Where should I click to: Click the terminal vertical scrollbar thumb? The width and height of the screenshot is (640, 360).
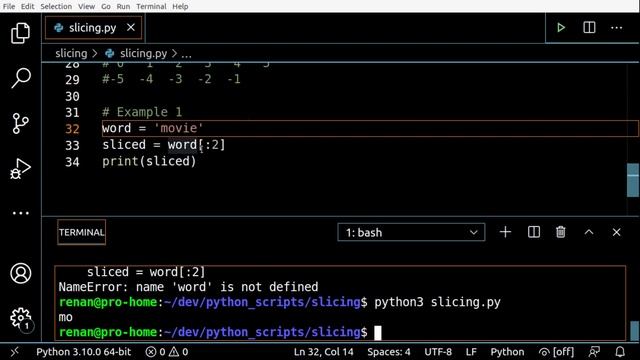(x=634, y=330)
